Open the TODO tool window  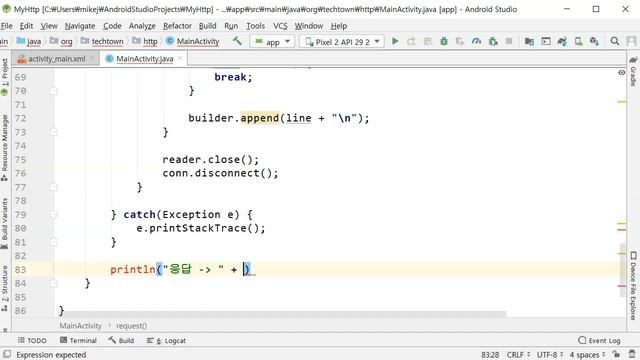pos(32,340)
